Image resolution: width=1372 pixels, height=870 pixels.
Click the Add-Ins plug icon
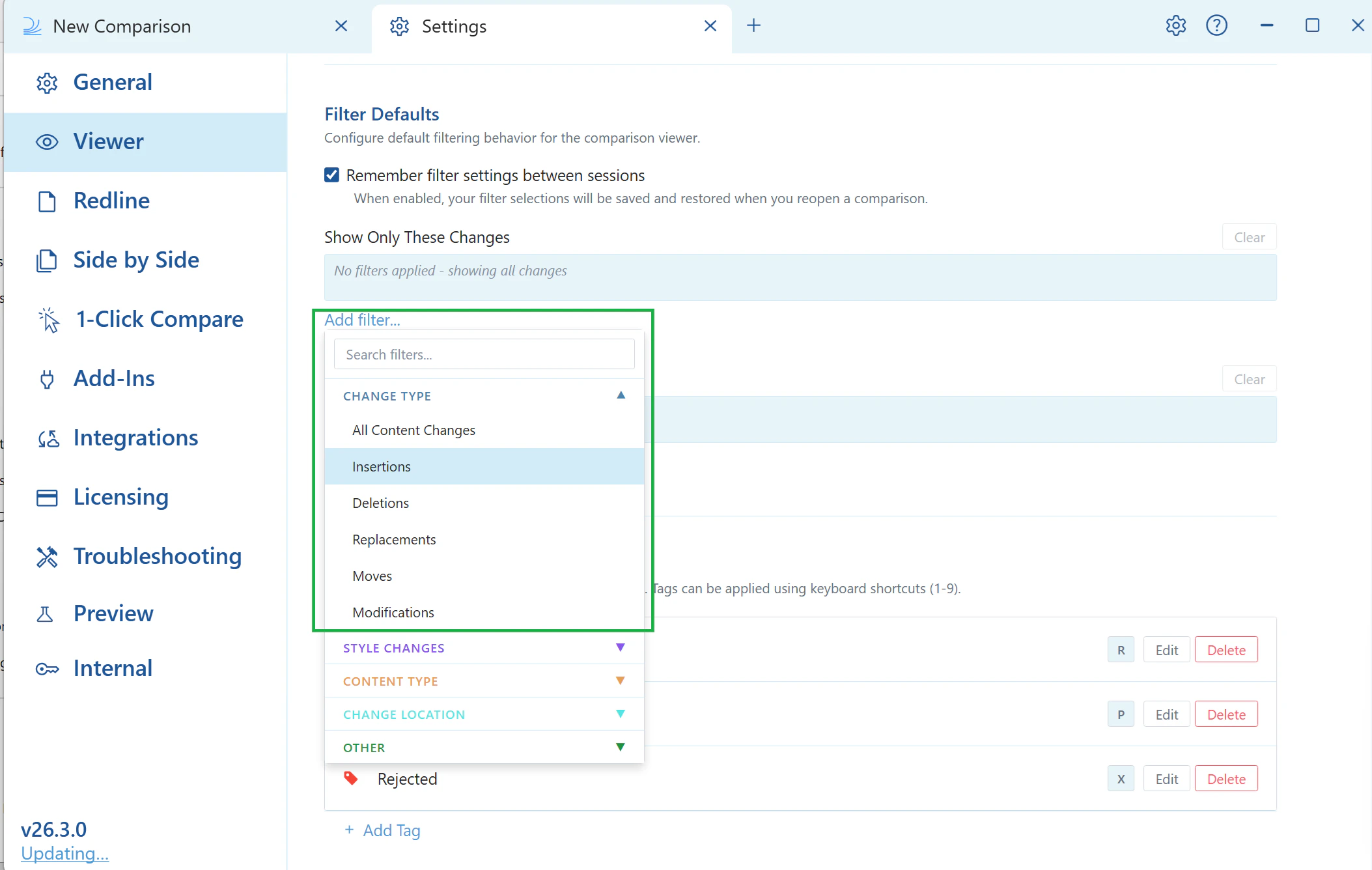46,379
